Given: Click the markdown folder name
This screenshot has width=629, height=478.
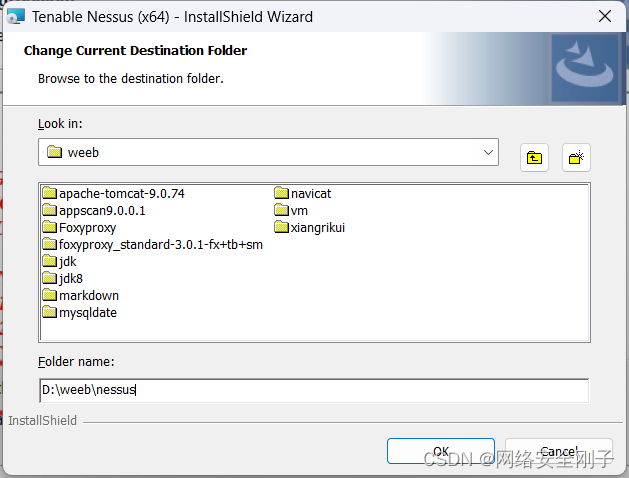Looking at the screenshot, I should pyautogui.click(x=89, y=296).
